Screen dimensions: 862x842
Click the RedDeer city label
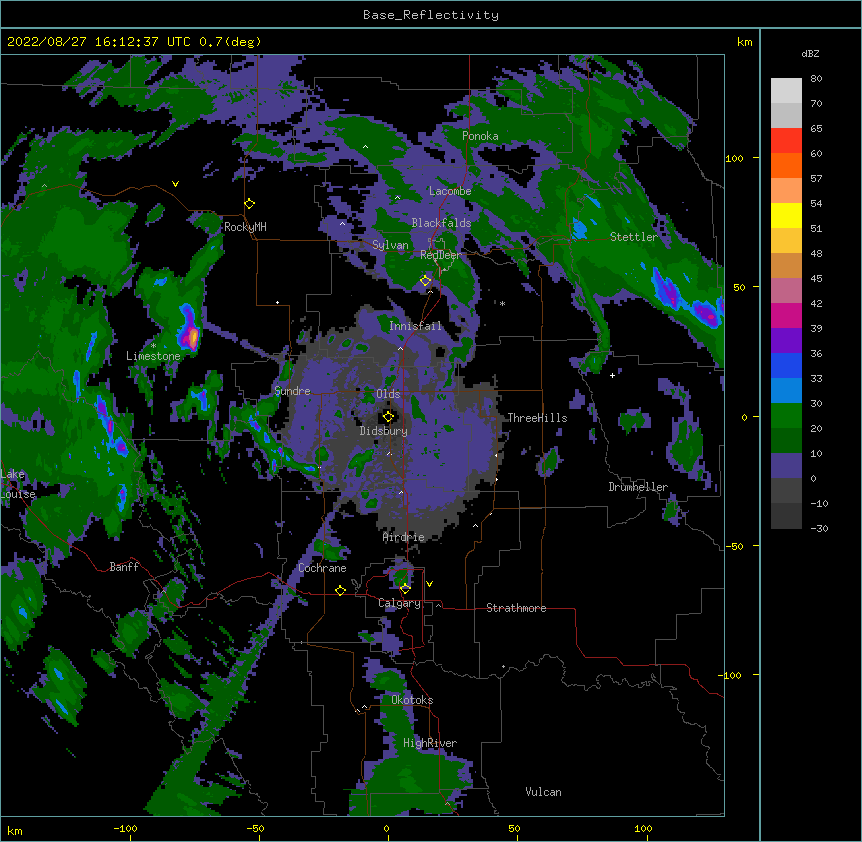point(441,255)
